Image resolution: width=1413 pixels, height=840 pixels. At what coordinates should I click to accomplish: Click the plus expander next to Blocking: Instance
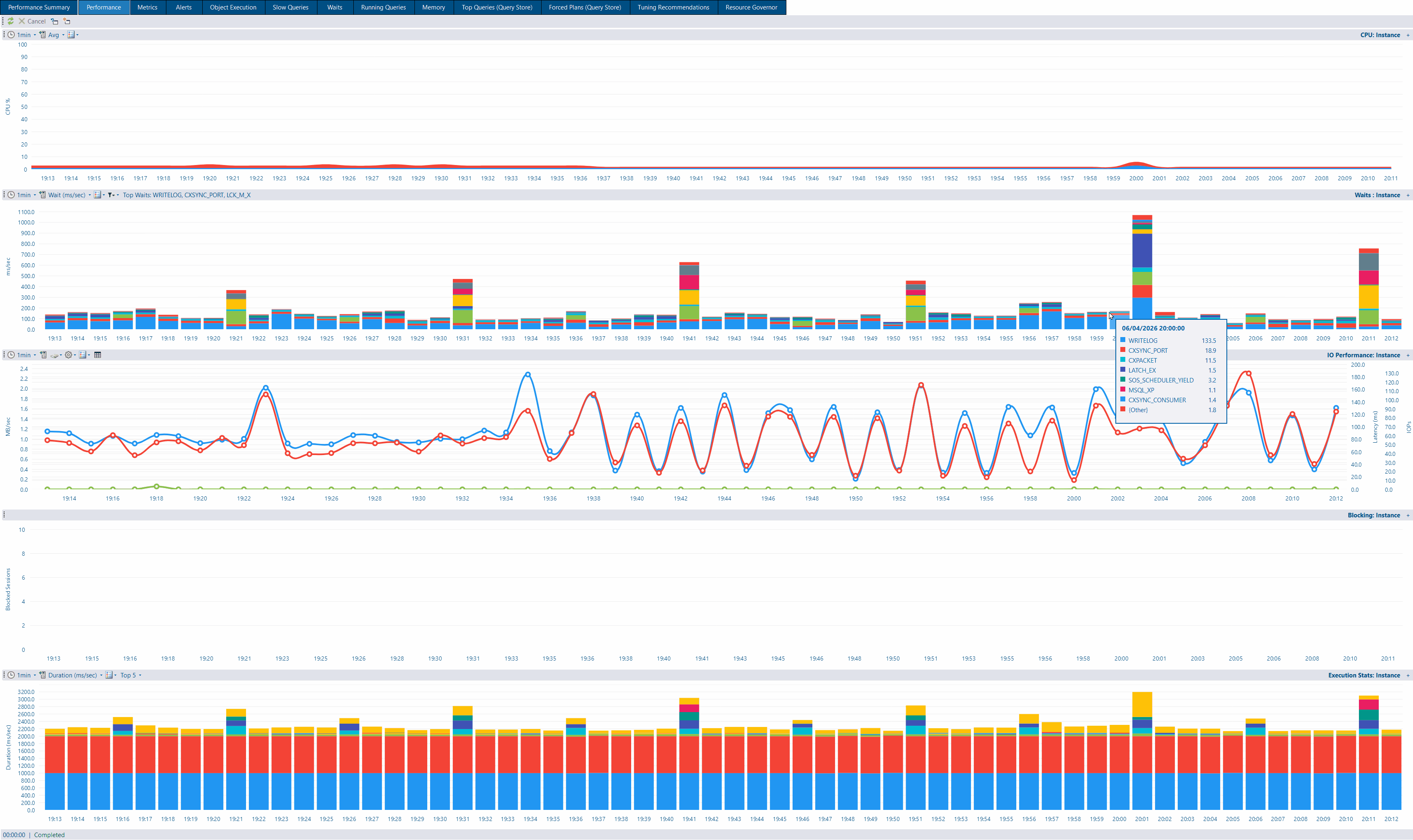pyautogui.click(x=1408, y=515)
